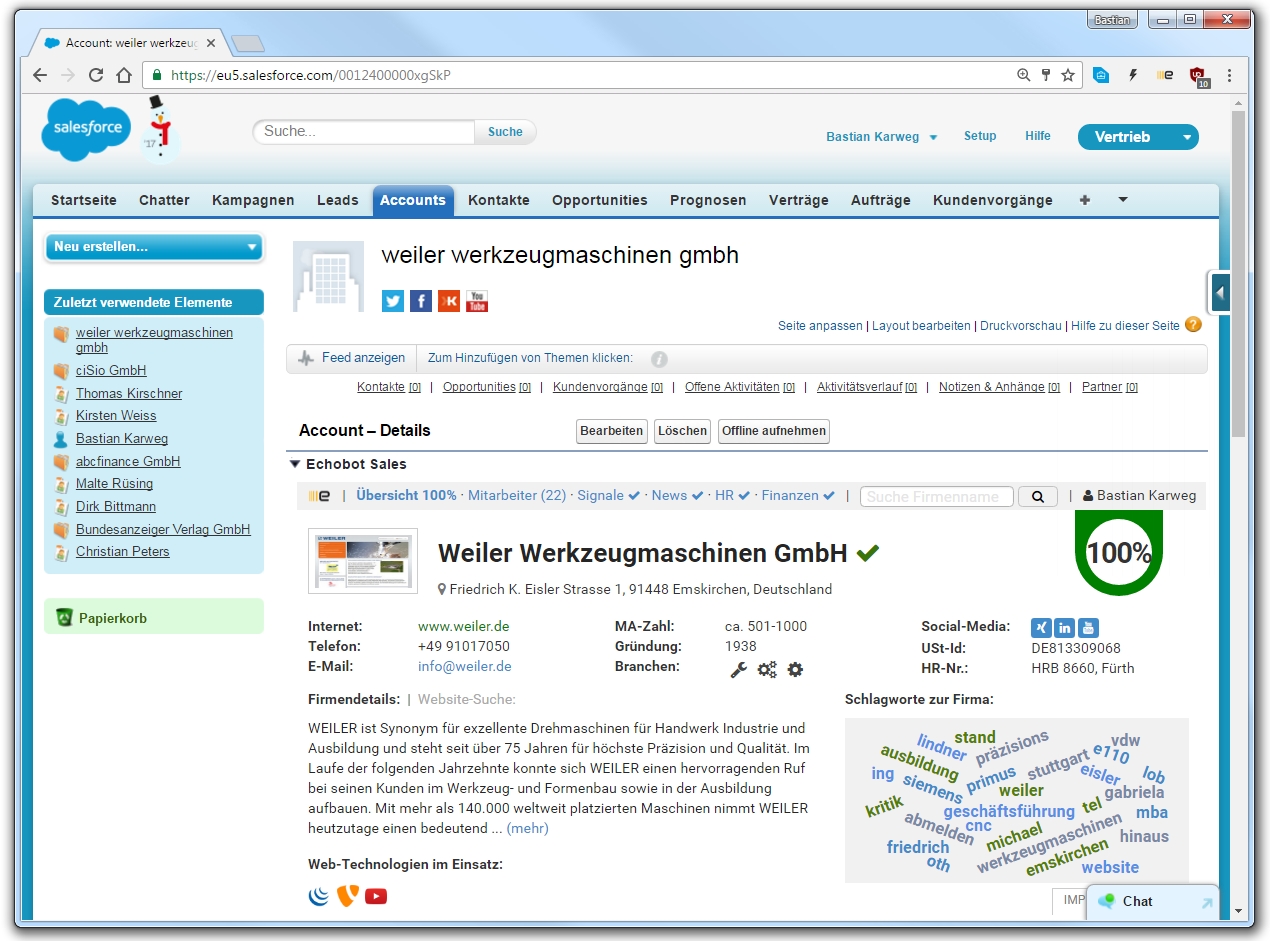Expand the collapsed right sidebar arrow

click(x=1219, y=293)
